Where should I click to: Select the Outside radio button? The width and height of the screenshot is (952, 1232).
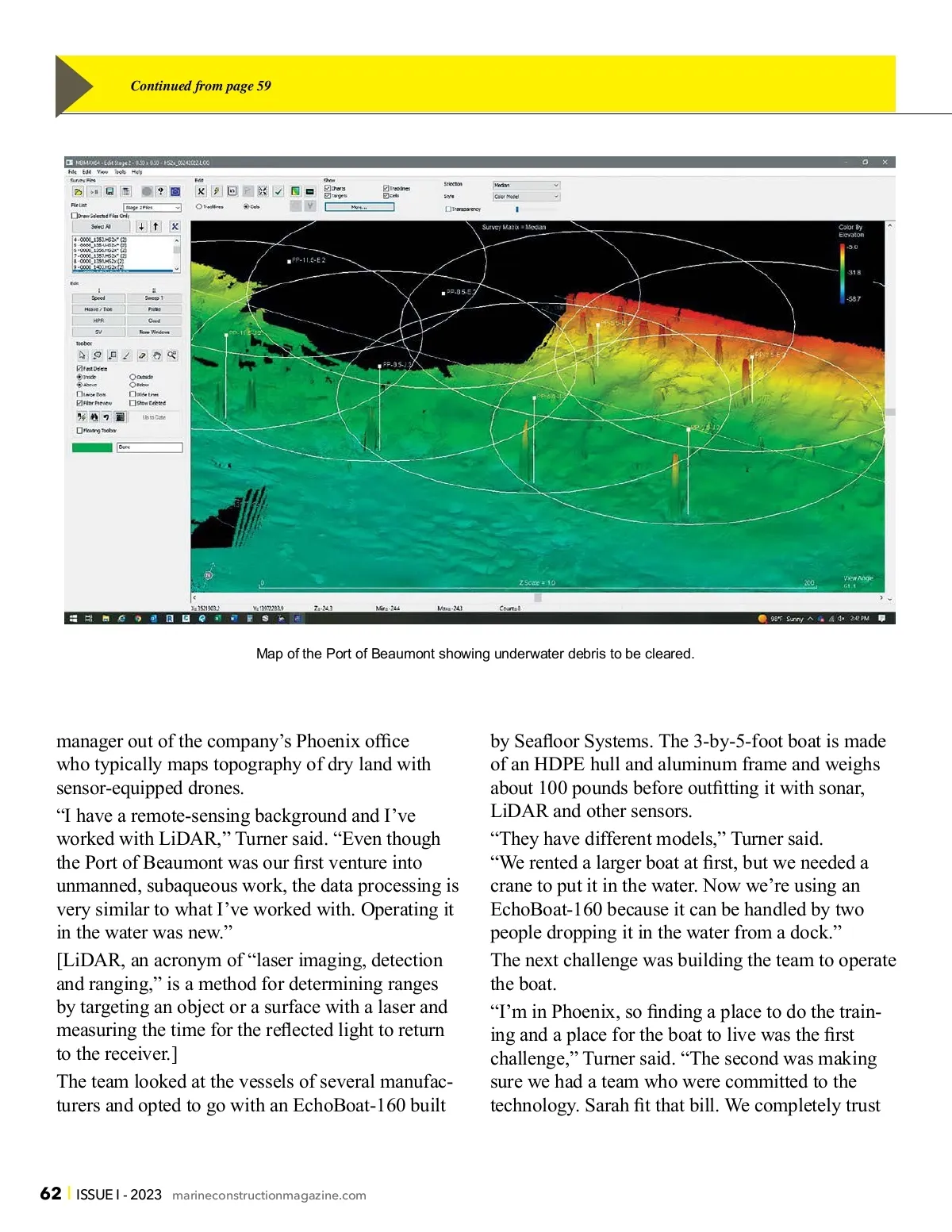tap(132, 378)
